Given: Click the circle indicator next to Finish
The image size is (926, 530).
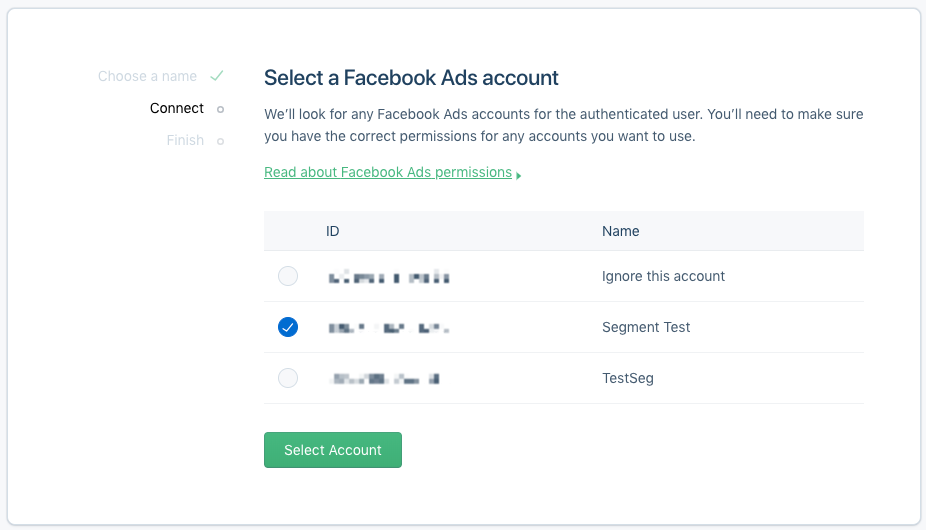Looking at the screenshot, I should pos(220,141).
